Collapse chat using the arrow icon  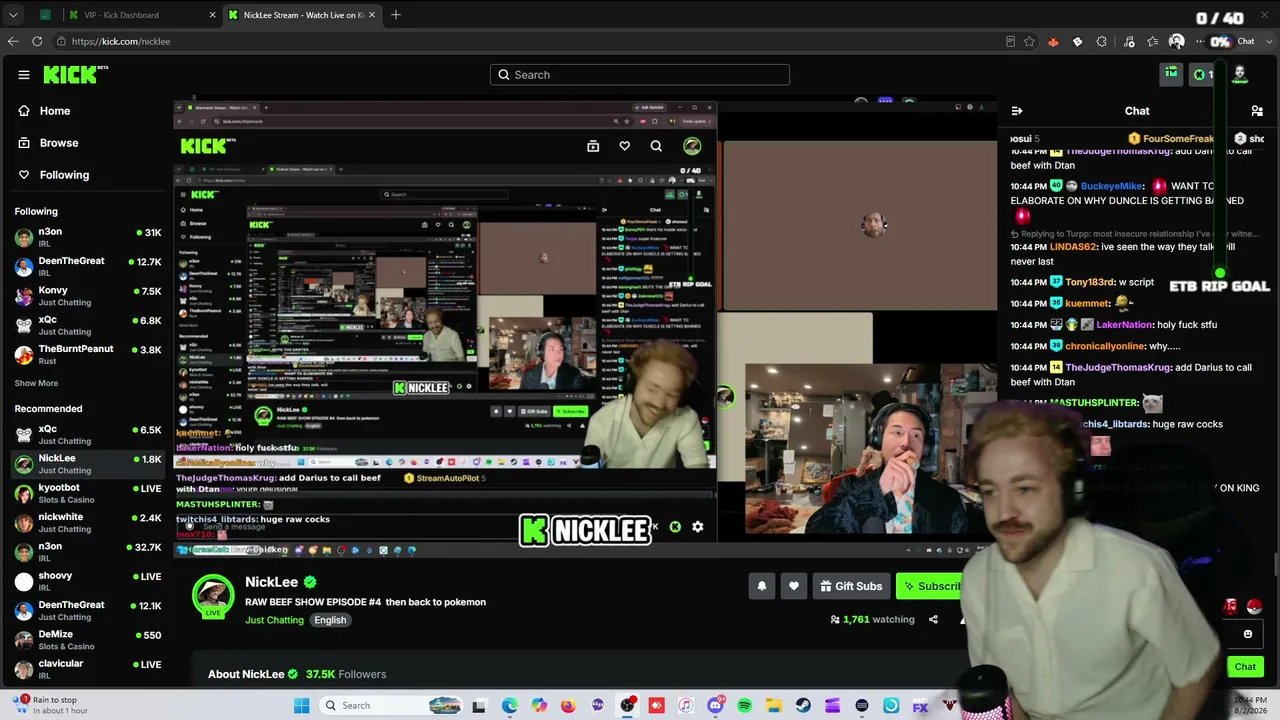[x=1017, y=111]
